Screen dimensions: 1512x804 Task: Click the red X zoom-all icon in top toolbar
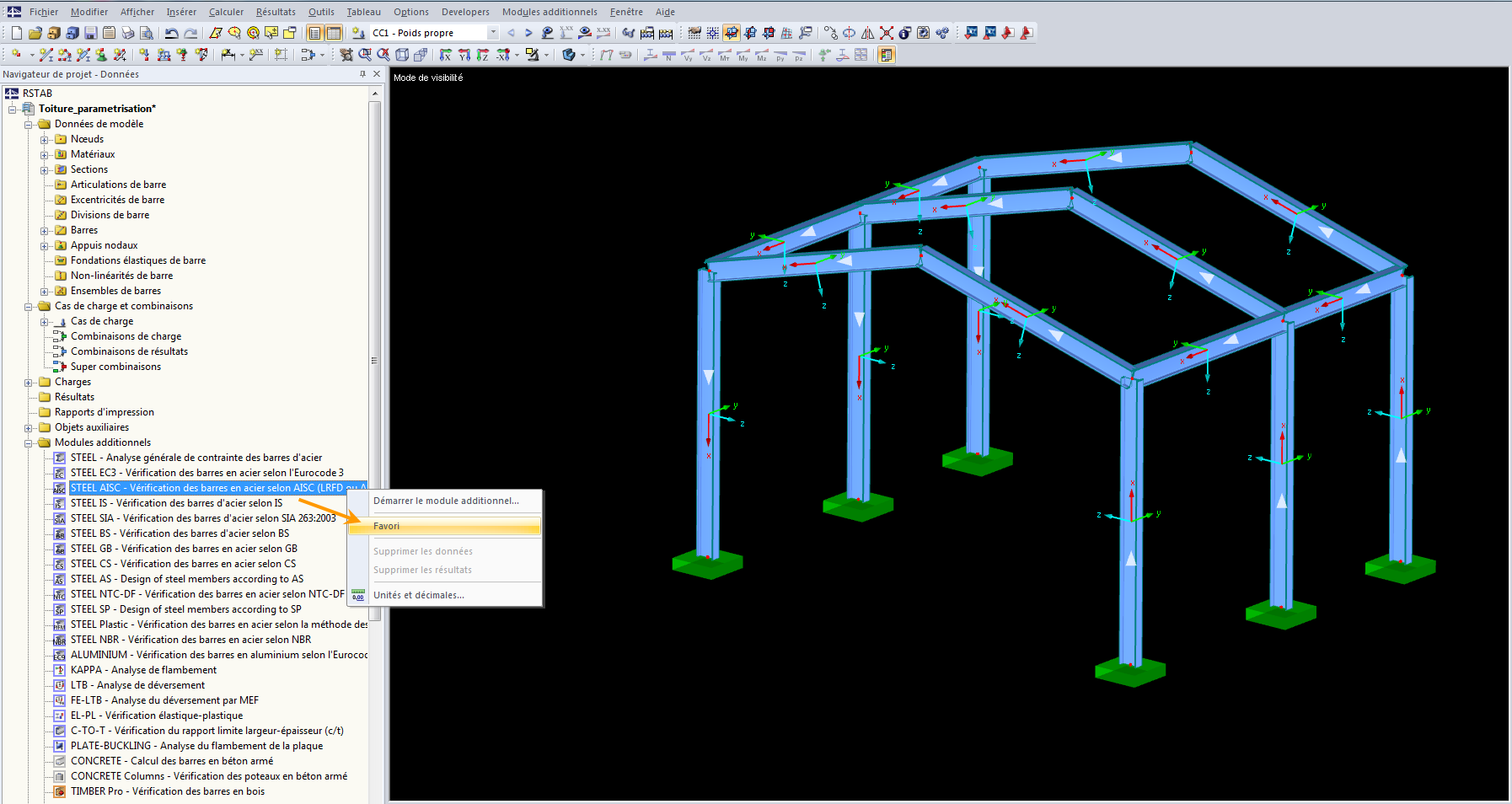(x=886, y=33)
